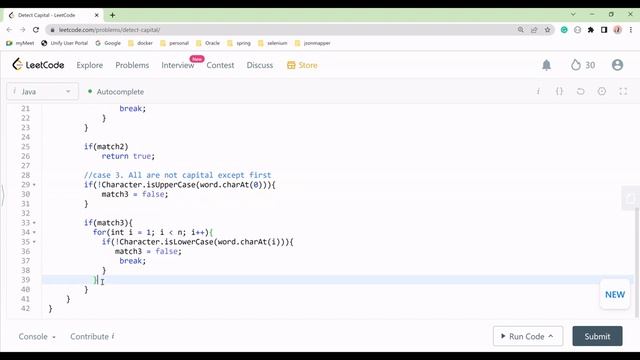Open the Problems page
Image resolution: width=640 pixels, height=360 pixels.
[132, 65]
